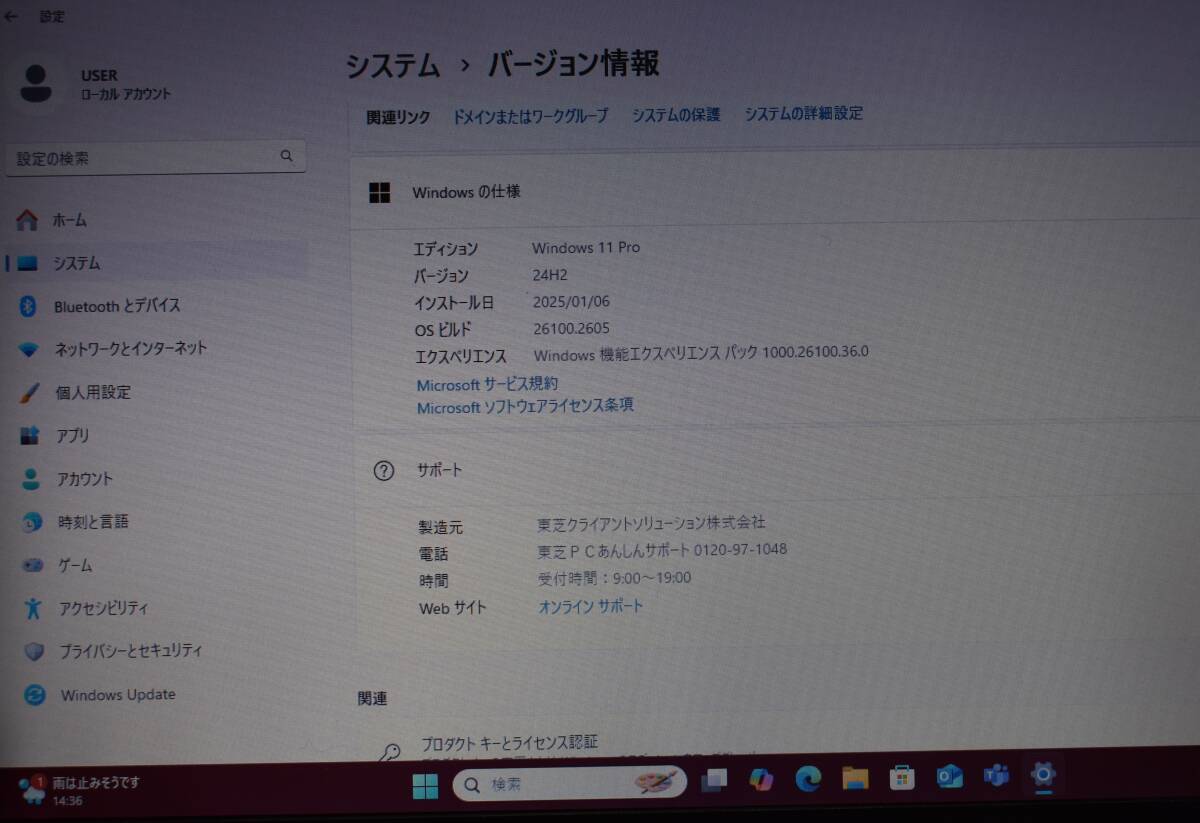
Task: Click システム in the breadcrumb title
Action: (x=393, y=66)
